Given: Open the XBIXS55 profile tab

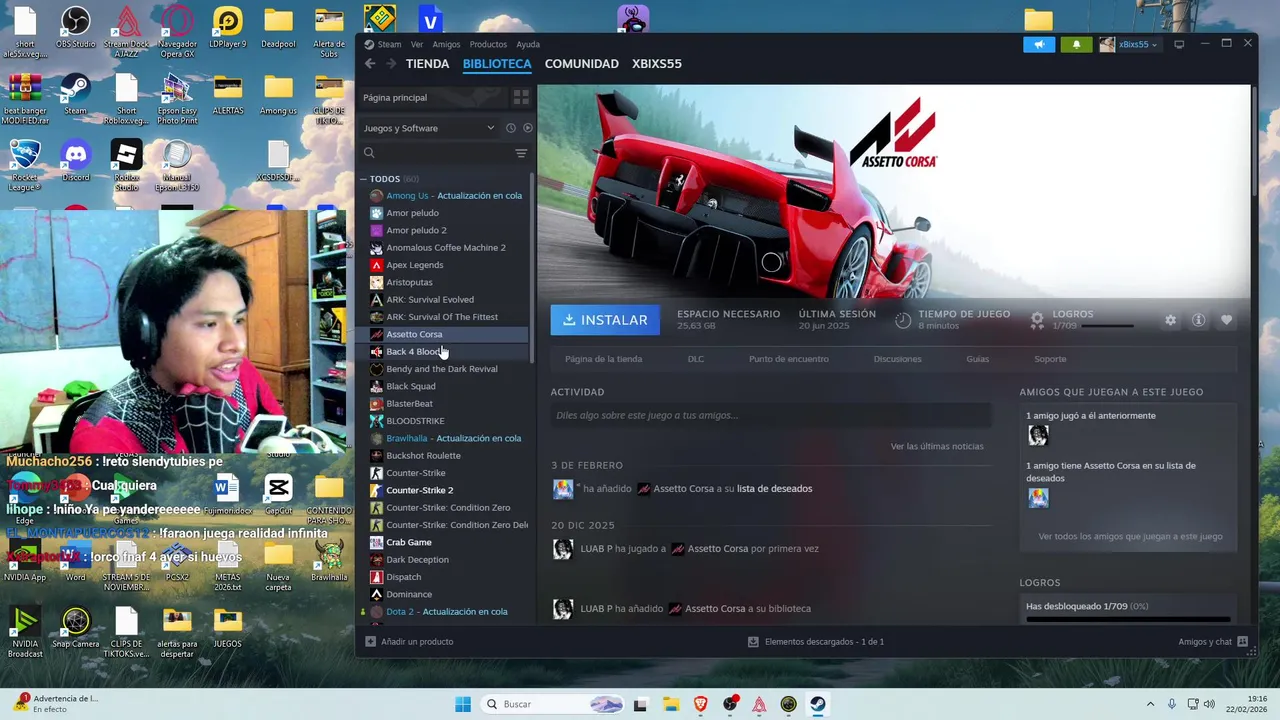Looking at the screenshot, I should (657, 63).
